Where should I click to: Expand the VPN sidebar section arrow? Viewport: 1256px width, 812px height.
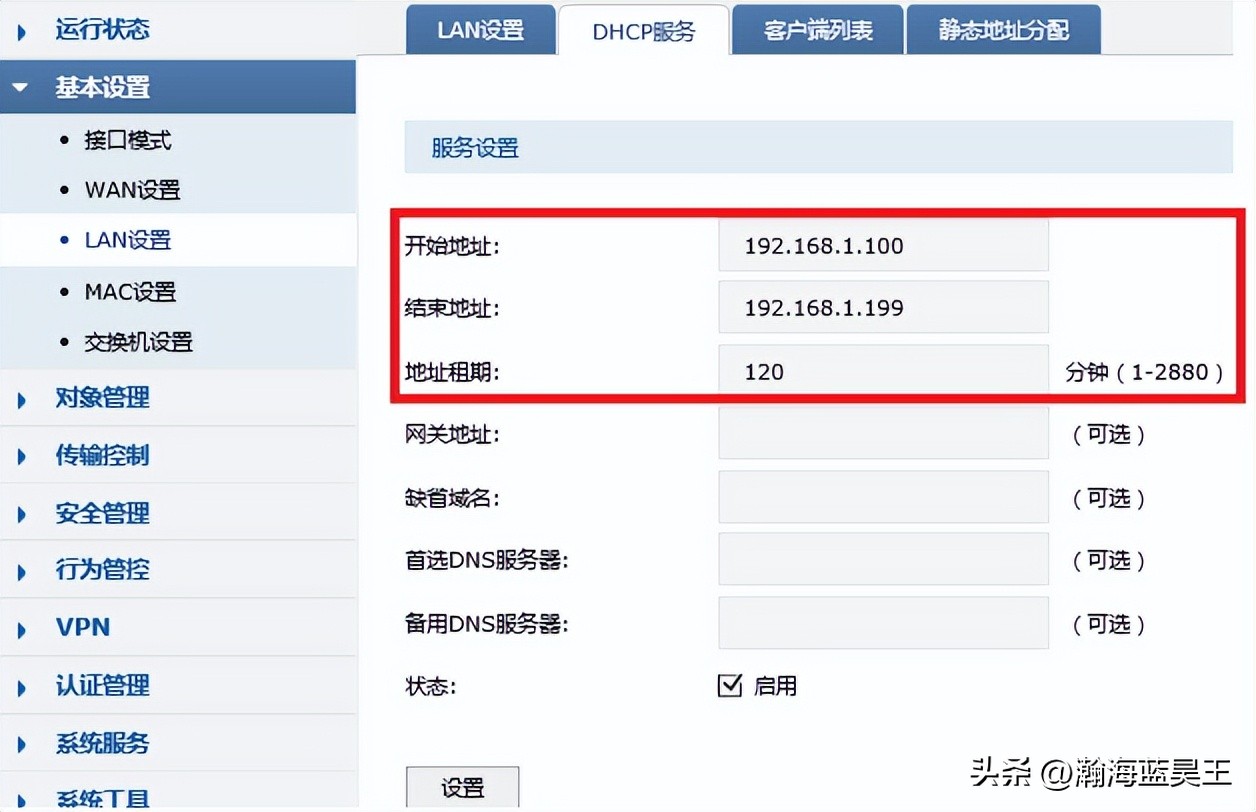pyautogui.click(x=22, y=627)
